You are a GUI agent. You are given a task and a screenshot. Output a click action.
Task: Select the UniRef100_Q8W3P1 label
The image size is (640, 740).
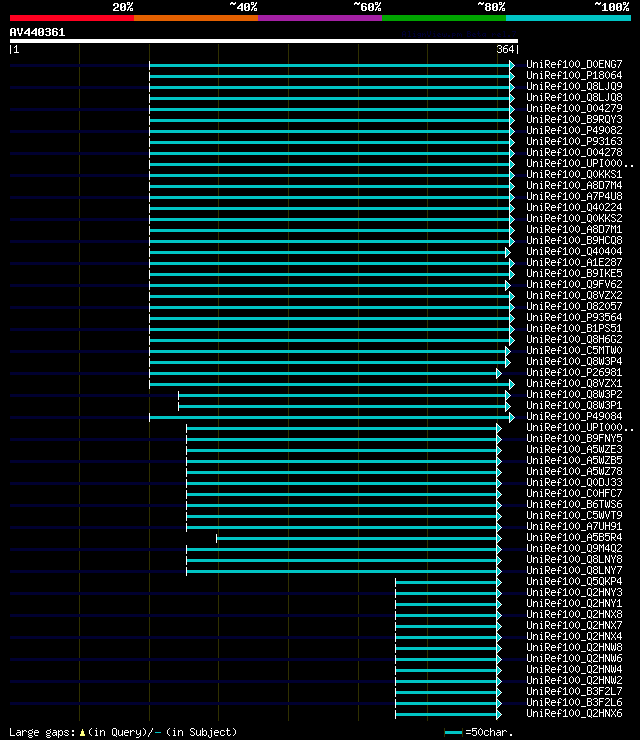tap(574, 405)
